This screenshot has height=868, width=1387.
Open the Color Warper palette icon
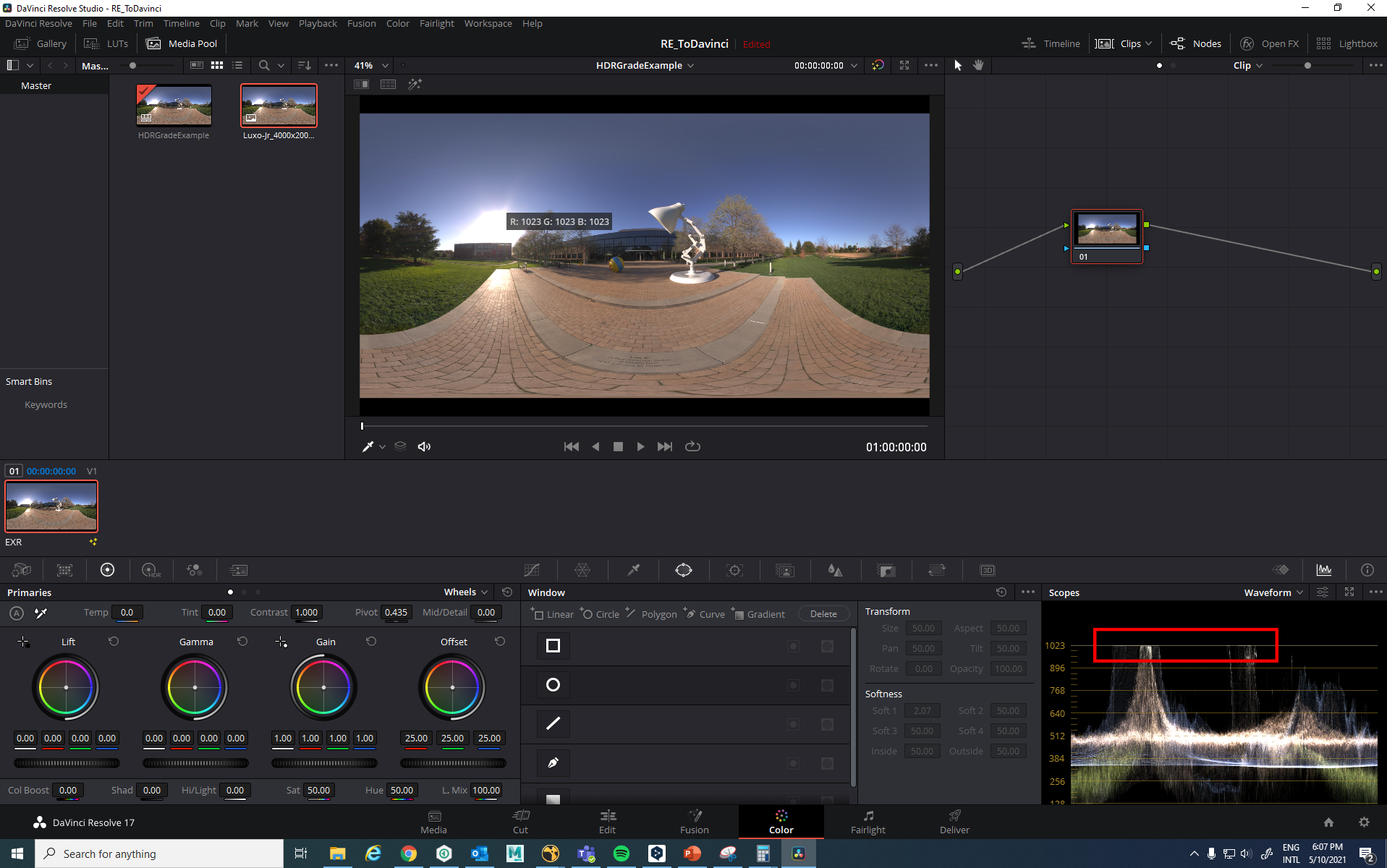[x=582, y=570]
